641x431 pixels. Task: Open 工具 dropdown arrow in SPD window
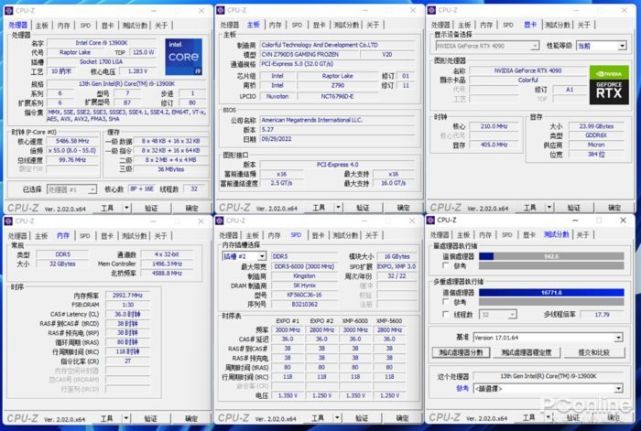(x=337, y=418)
